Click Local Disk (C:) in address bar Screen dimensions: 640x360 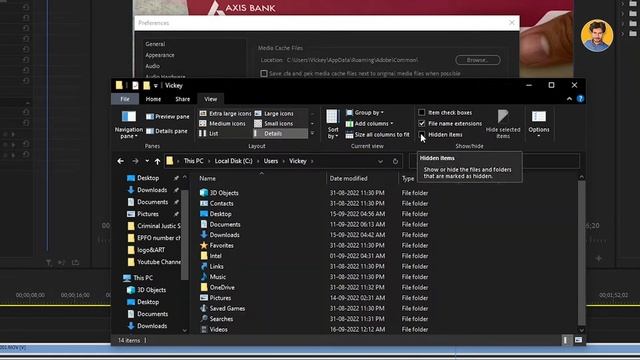pos(233,161)
